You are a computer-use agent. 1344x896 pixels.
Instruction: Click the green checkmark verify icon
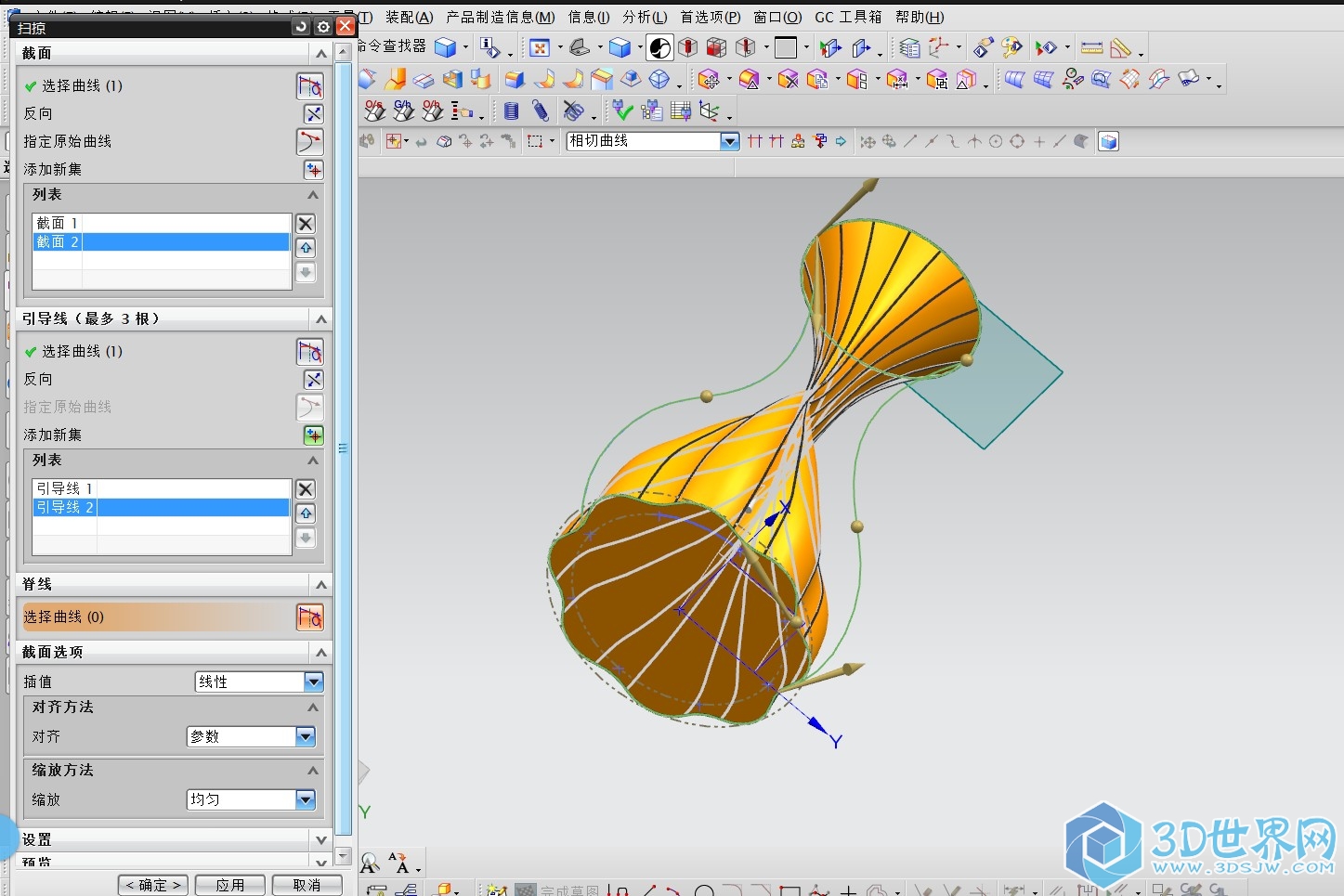(623, 111)
